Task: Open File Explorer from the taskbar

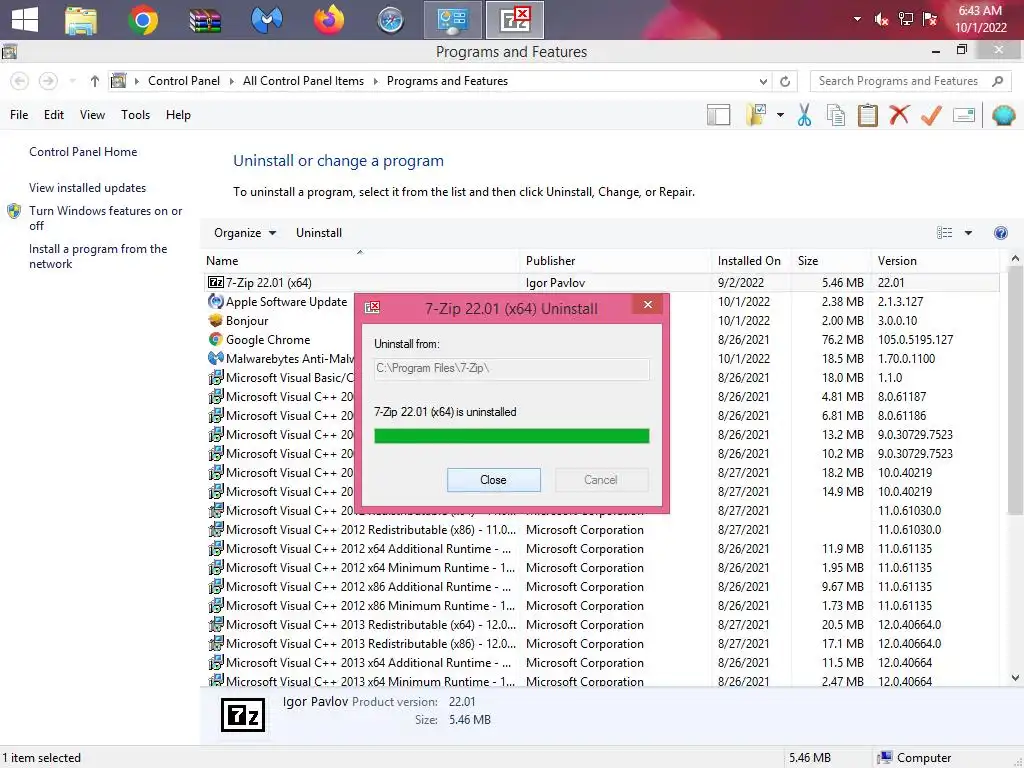Action: [81, 20]
